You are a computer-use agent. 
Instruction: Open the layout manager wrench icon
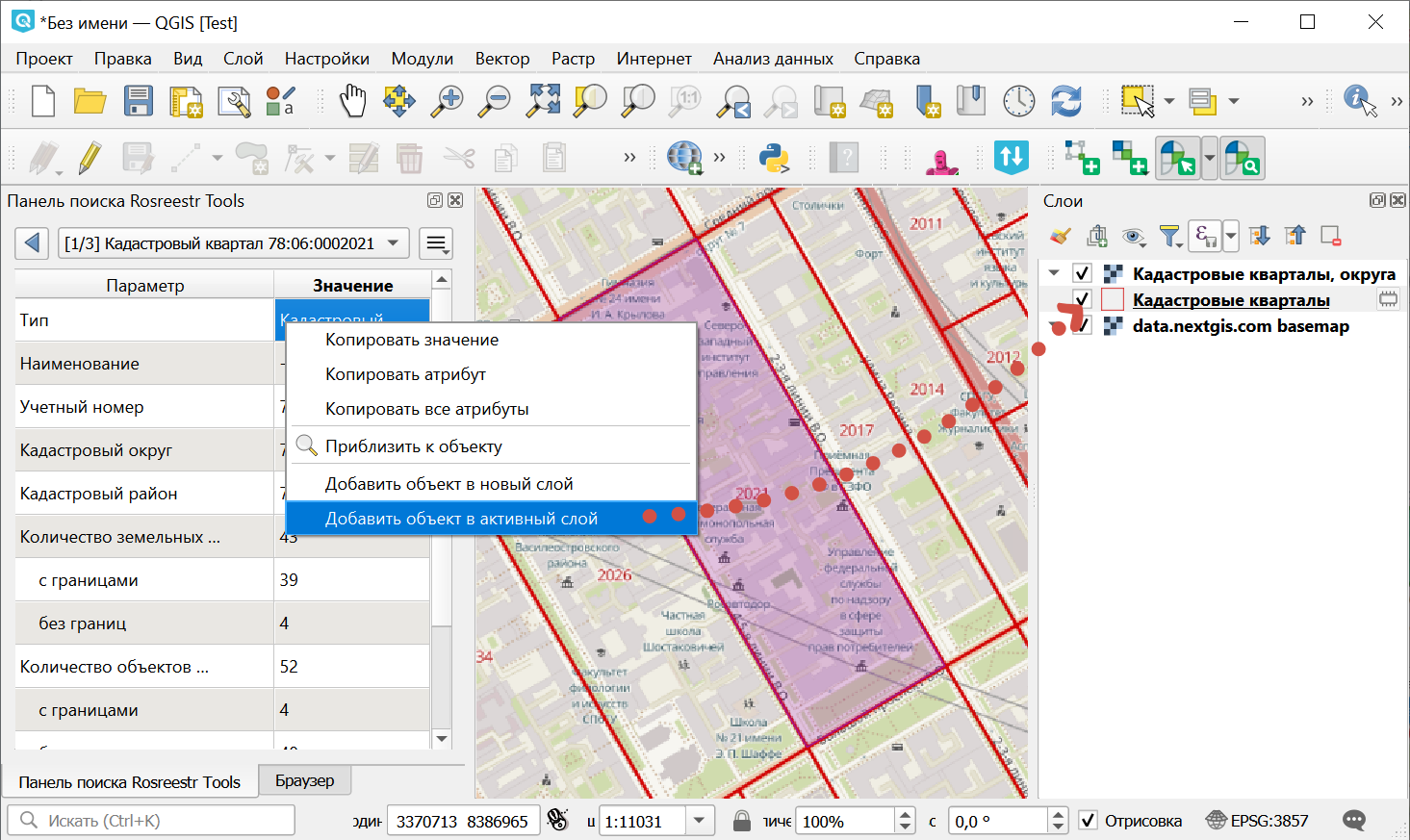click(x=234, y=101)
